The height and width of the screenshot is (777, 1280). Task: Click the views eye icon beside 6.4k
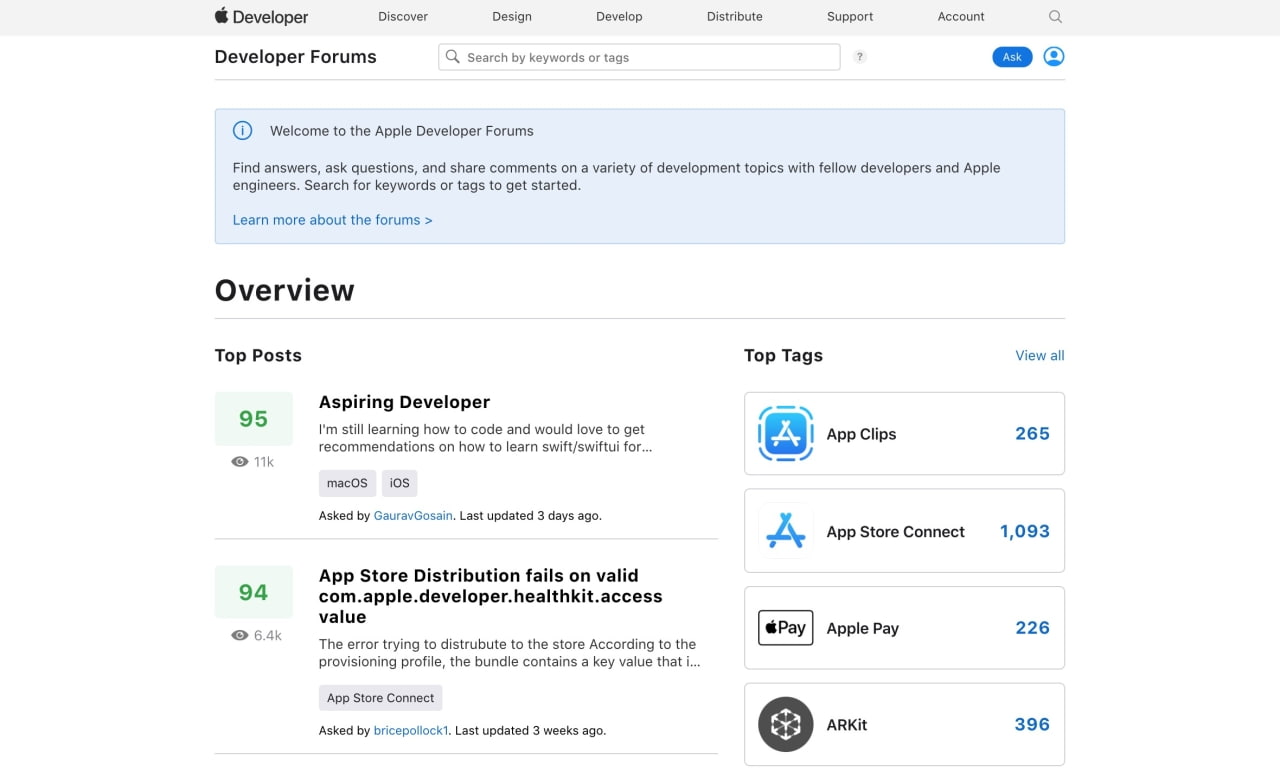pos(239,635)
